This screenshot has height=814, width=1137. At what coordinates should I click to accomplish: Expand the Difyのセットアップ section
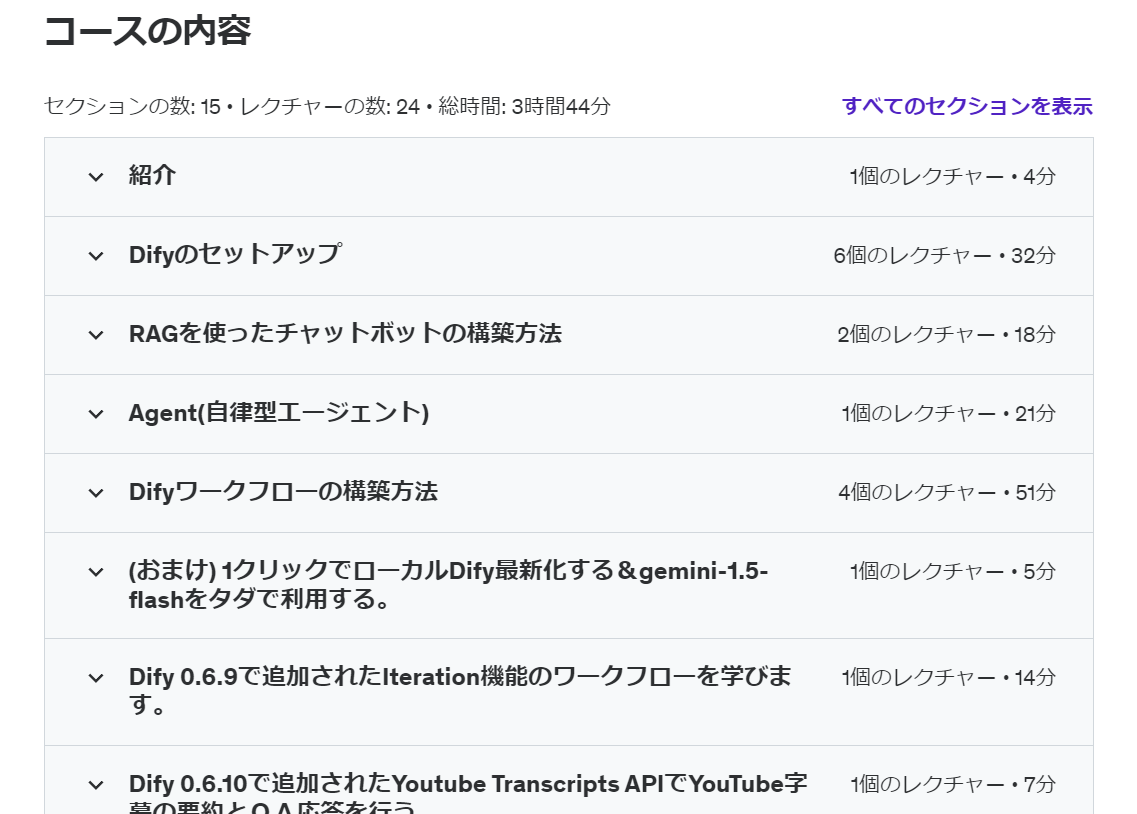[95, 255]
